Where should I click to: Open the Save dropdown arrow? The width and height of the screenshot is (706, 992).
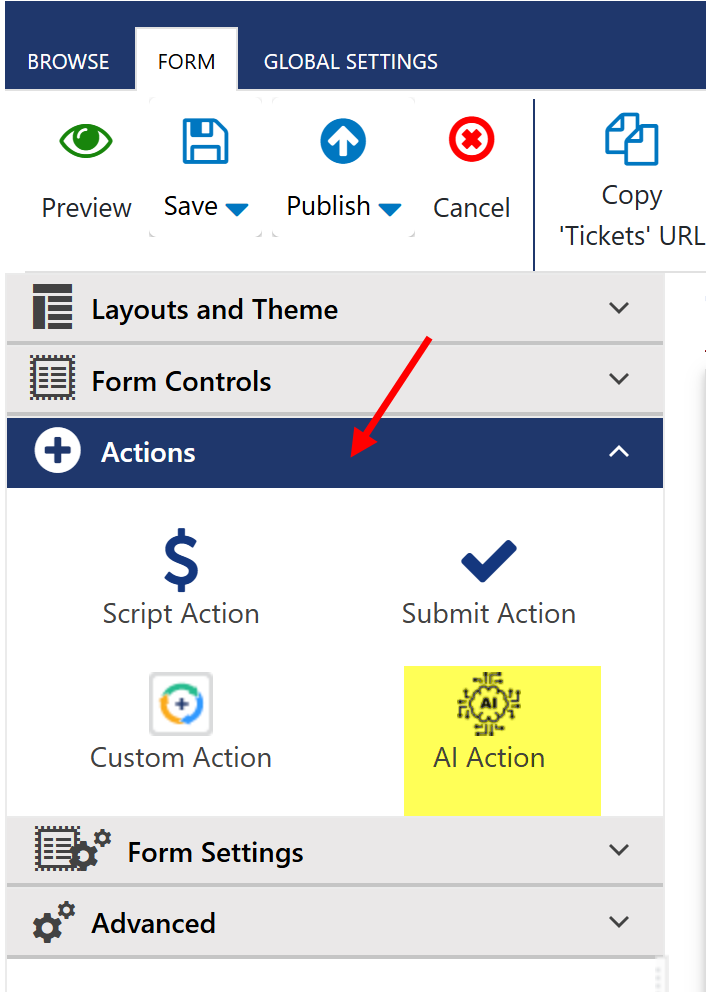click(237, 209)
